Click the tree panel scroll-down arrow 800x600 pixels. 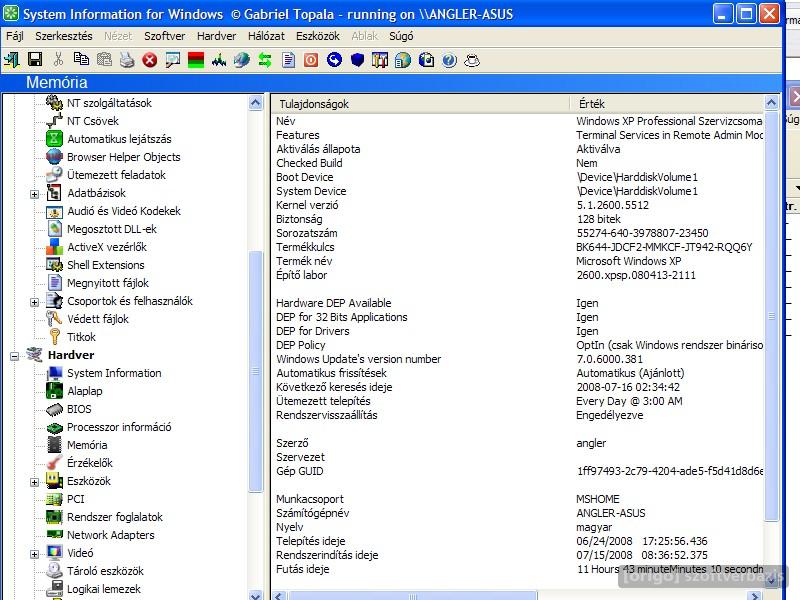(x=256, y=595)
